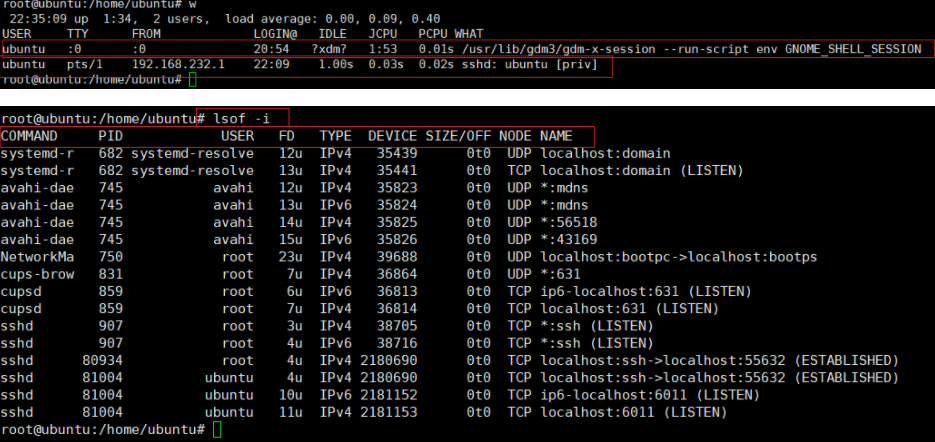Select the SIZE/OFF column header
This screenshot has width=935, height=442.
click(x=458, y=136)
